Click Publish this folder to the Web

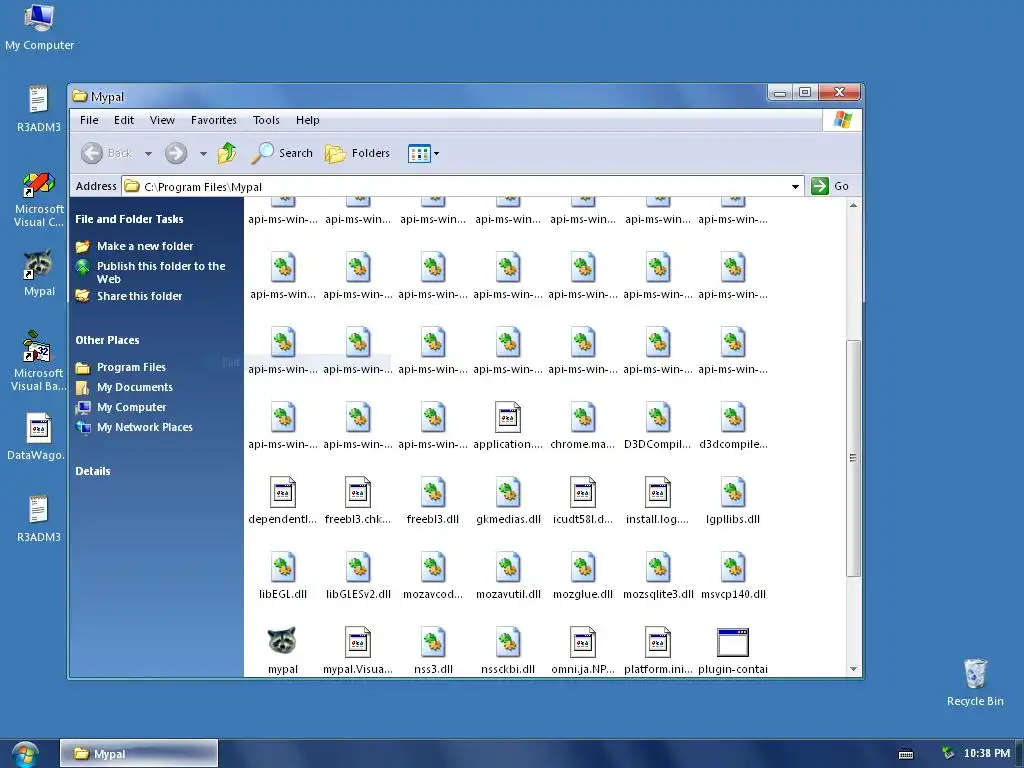161,272
